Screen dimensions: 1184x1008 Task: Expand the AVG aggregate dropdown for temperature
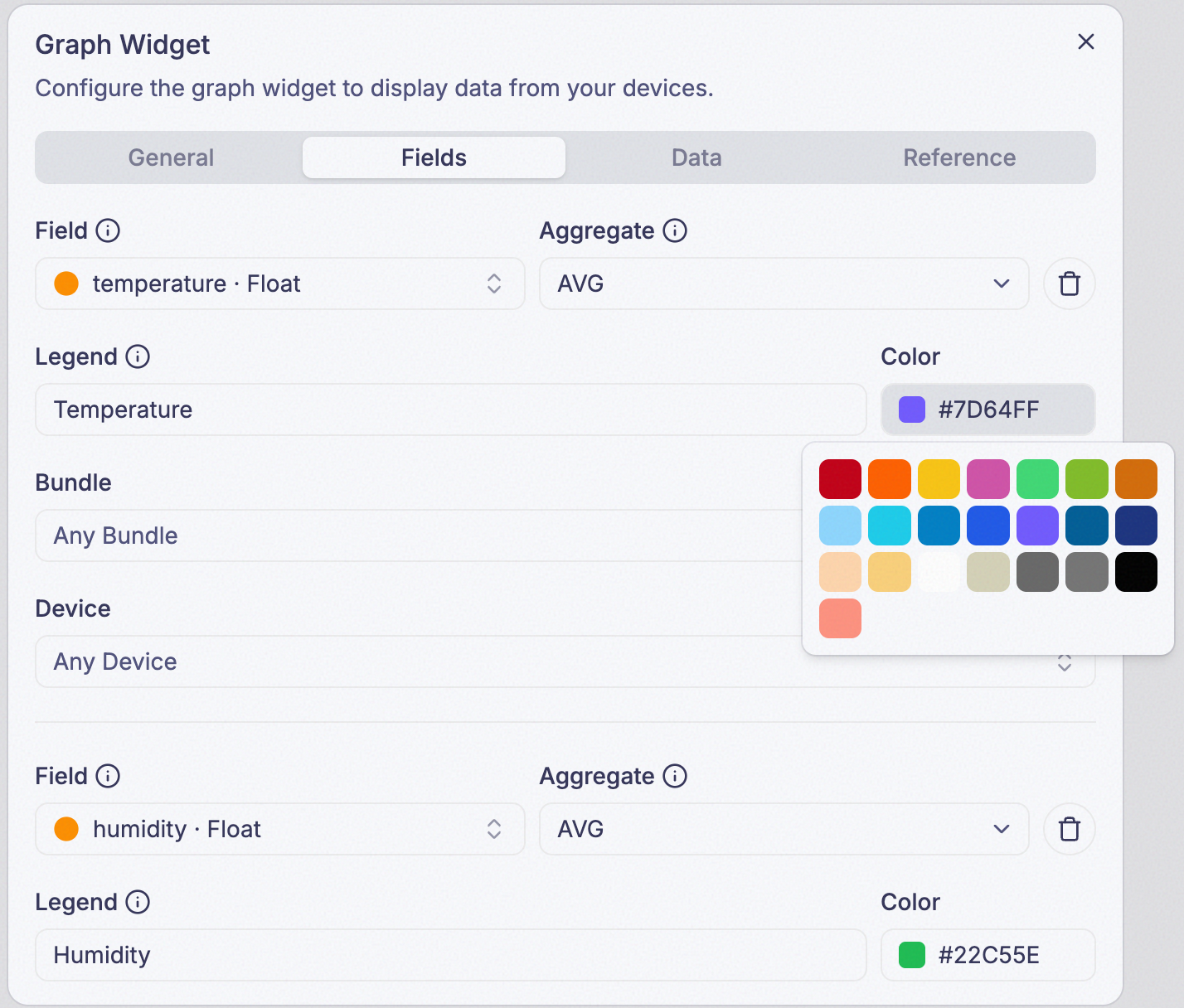(x=784, y=283)
